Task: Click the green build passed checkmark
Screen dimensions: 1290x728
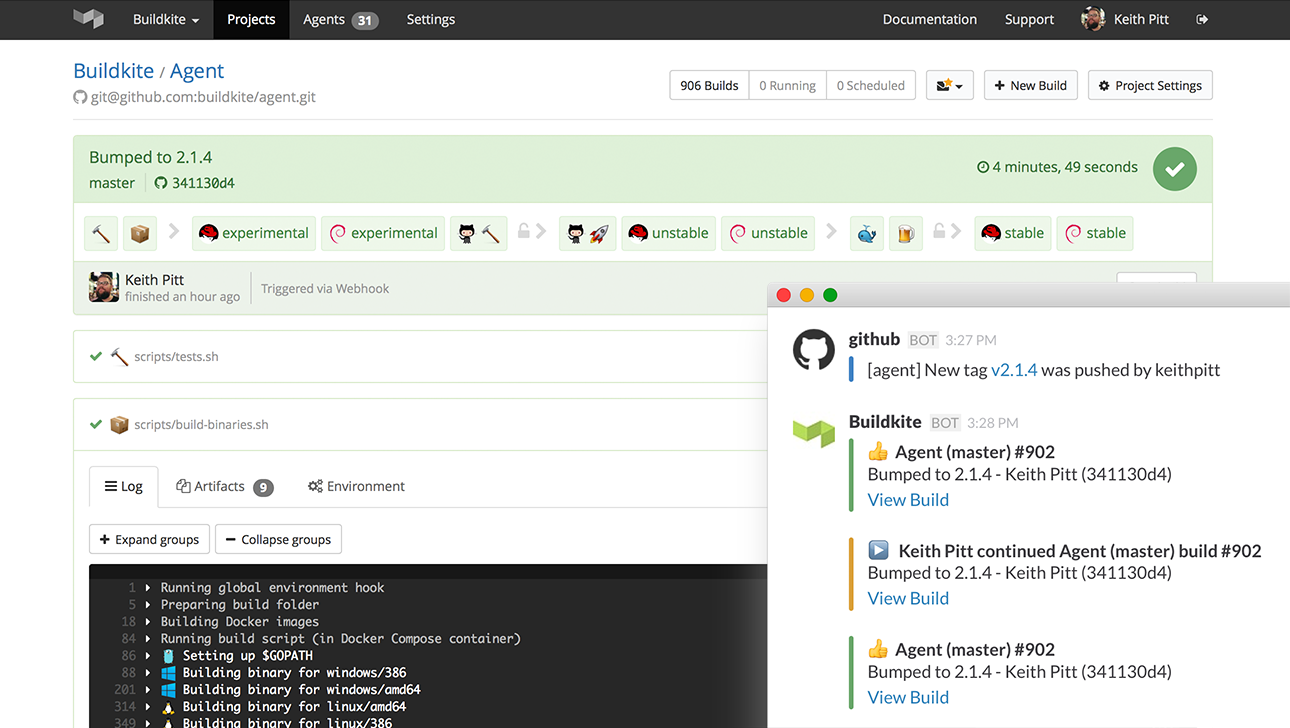Action: (x=1175, y=169)
